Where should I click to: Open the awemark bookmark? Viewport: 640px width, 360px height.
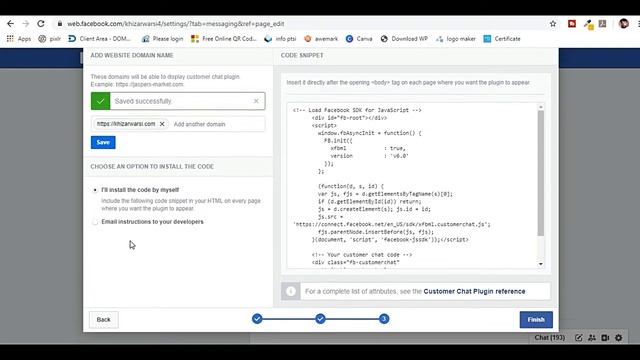point(321,39)
